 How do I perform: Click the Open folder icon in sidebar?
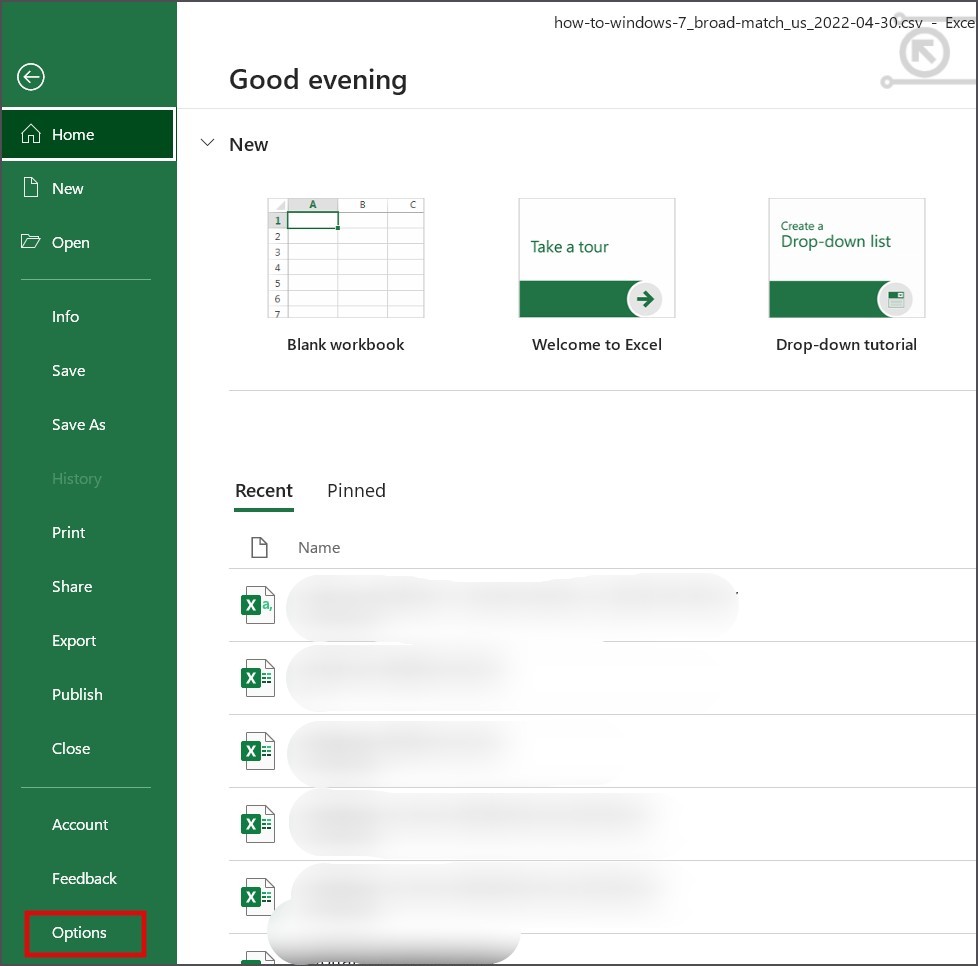pos(32,242)
